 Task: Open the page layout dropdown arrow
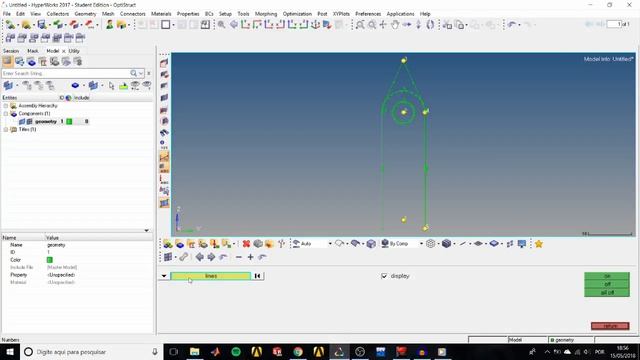tap(173, 25)
